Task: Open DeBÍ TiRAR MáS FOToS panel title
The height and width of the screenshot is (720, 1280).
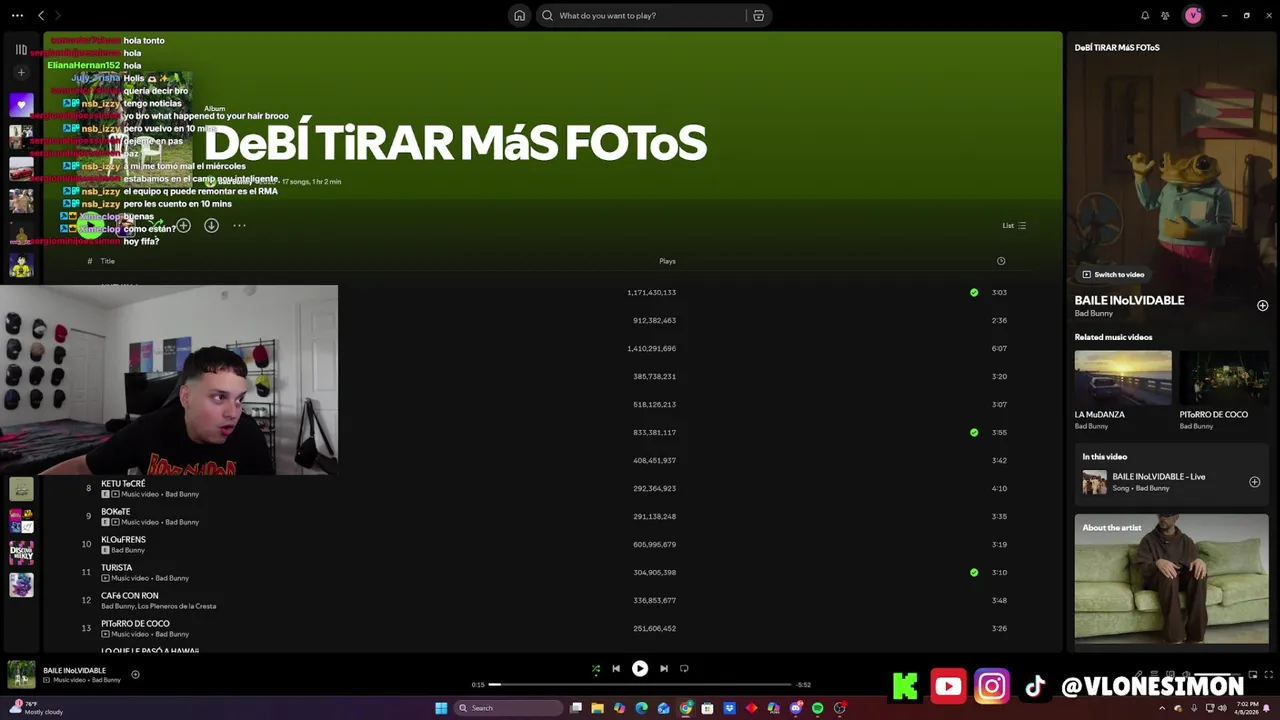Action: point(1117,47)
